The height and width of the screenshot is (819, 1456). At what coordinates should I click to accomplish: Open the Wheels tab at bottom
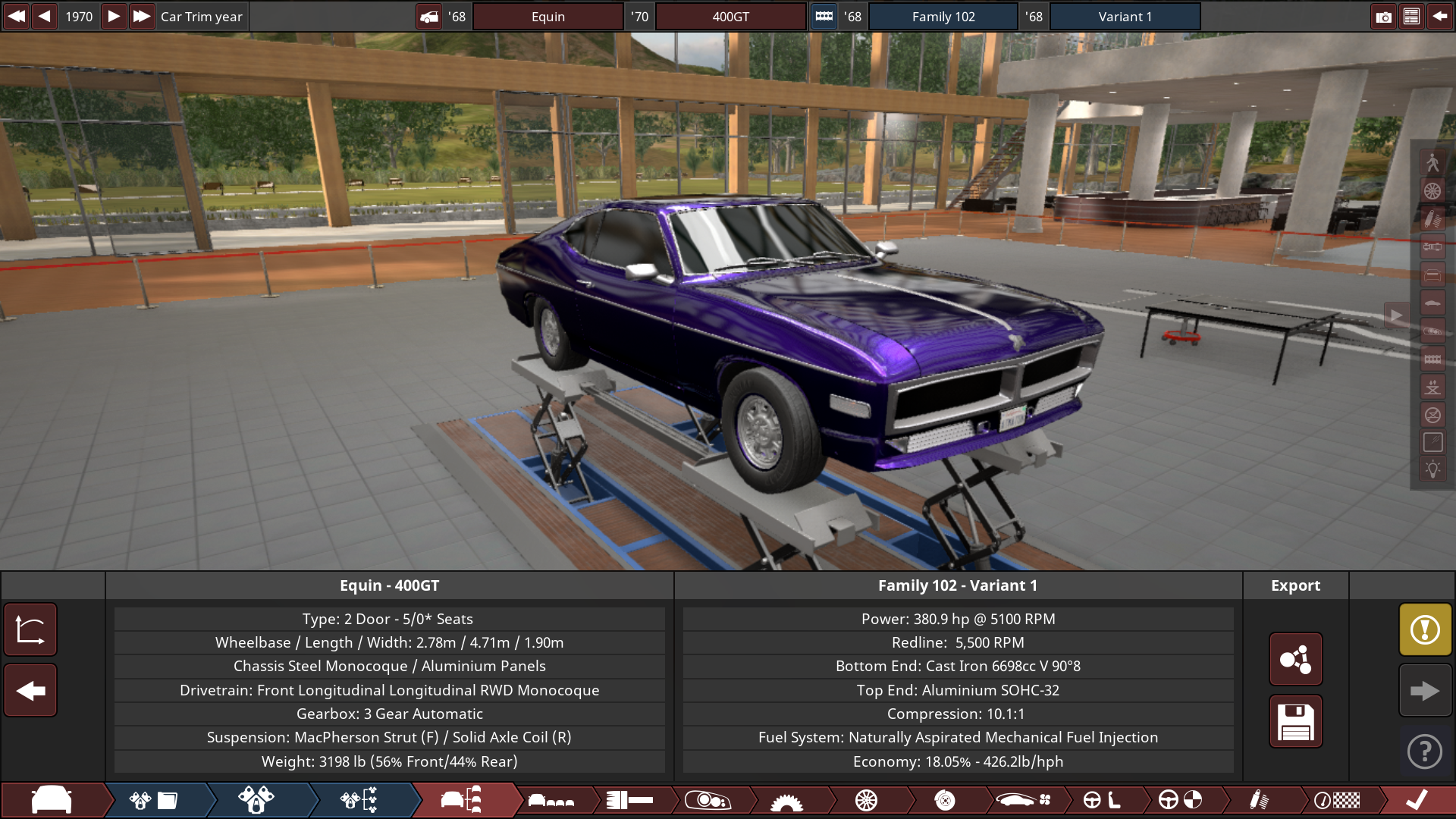coord(866,800)
